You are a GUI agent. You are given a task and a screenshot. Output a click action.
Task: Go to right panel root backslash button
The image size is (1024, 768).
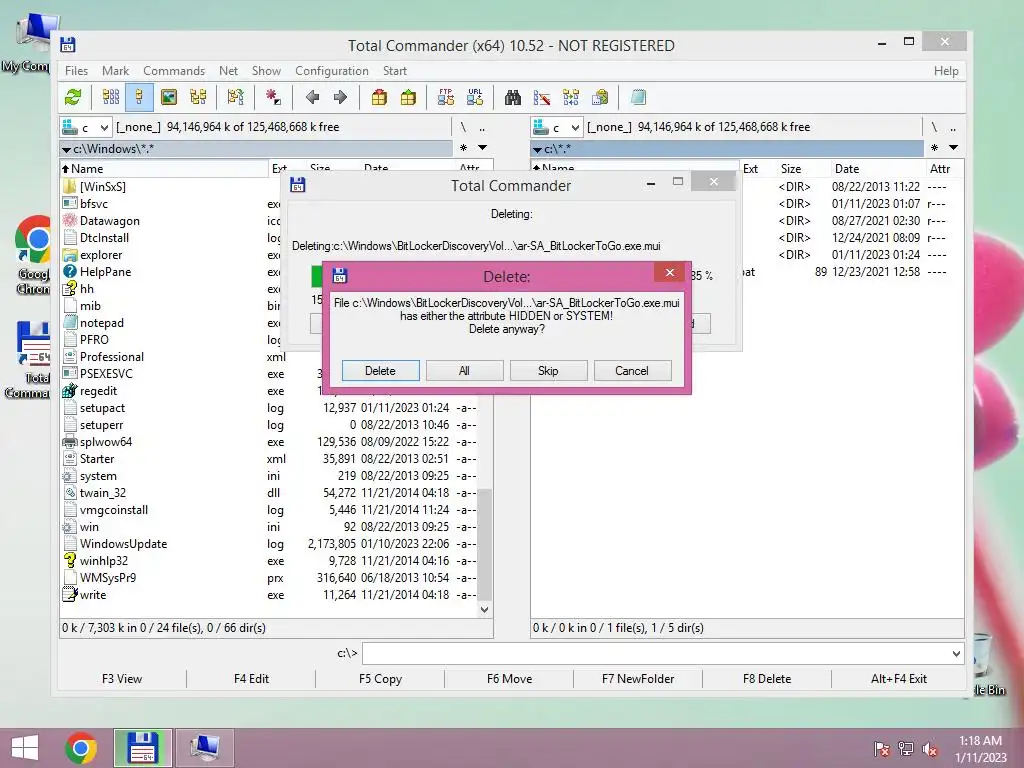tap(934, 127)
